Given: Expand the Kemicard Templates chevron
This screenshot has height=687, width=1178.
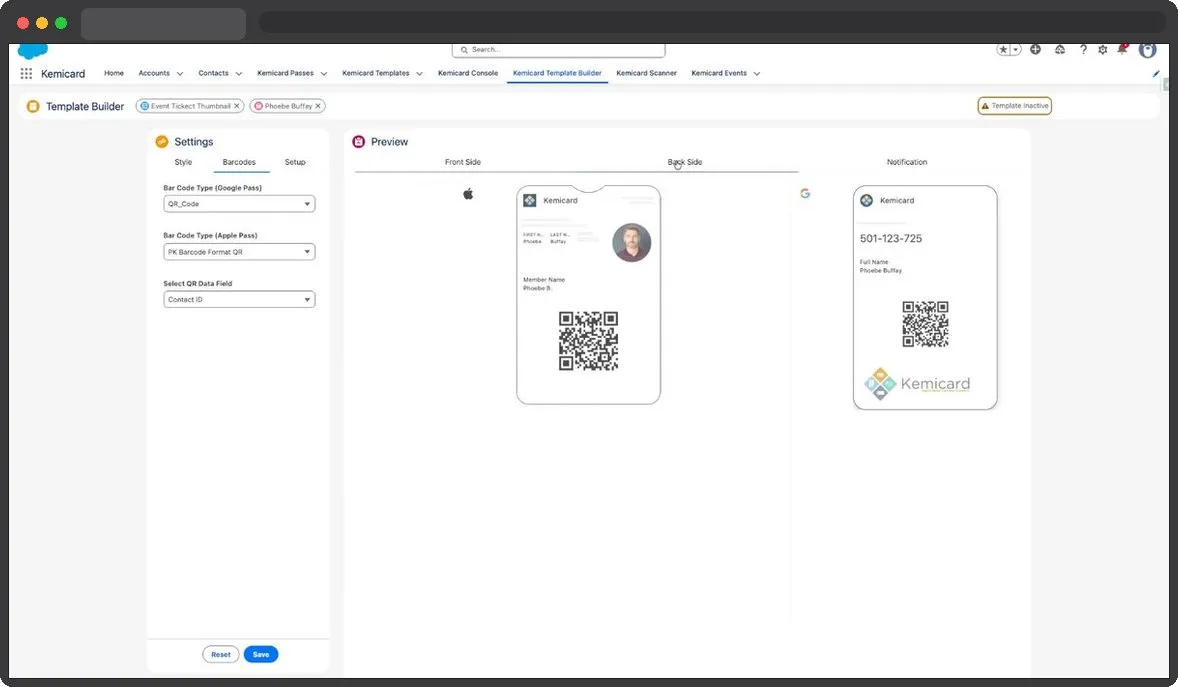Looking at the screenshot, I should 419,74.
